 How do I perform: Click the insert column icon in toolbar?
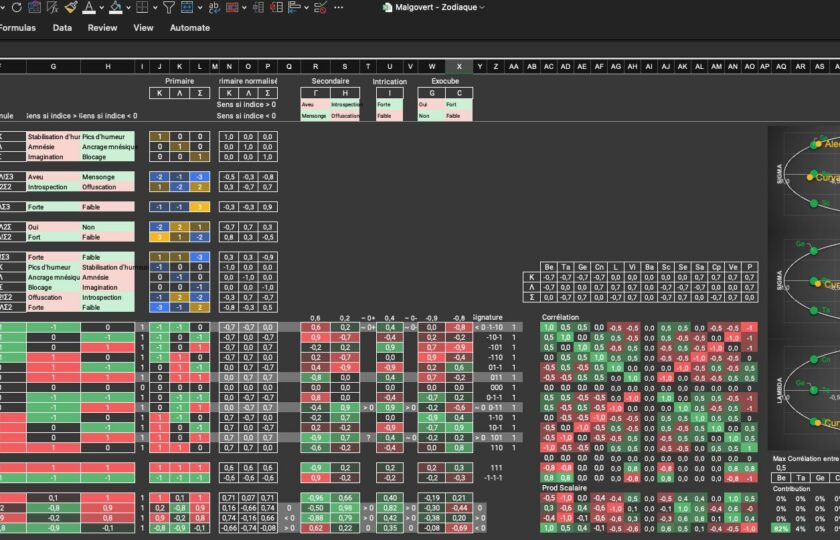click(x=258, y=7)
